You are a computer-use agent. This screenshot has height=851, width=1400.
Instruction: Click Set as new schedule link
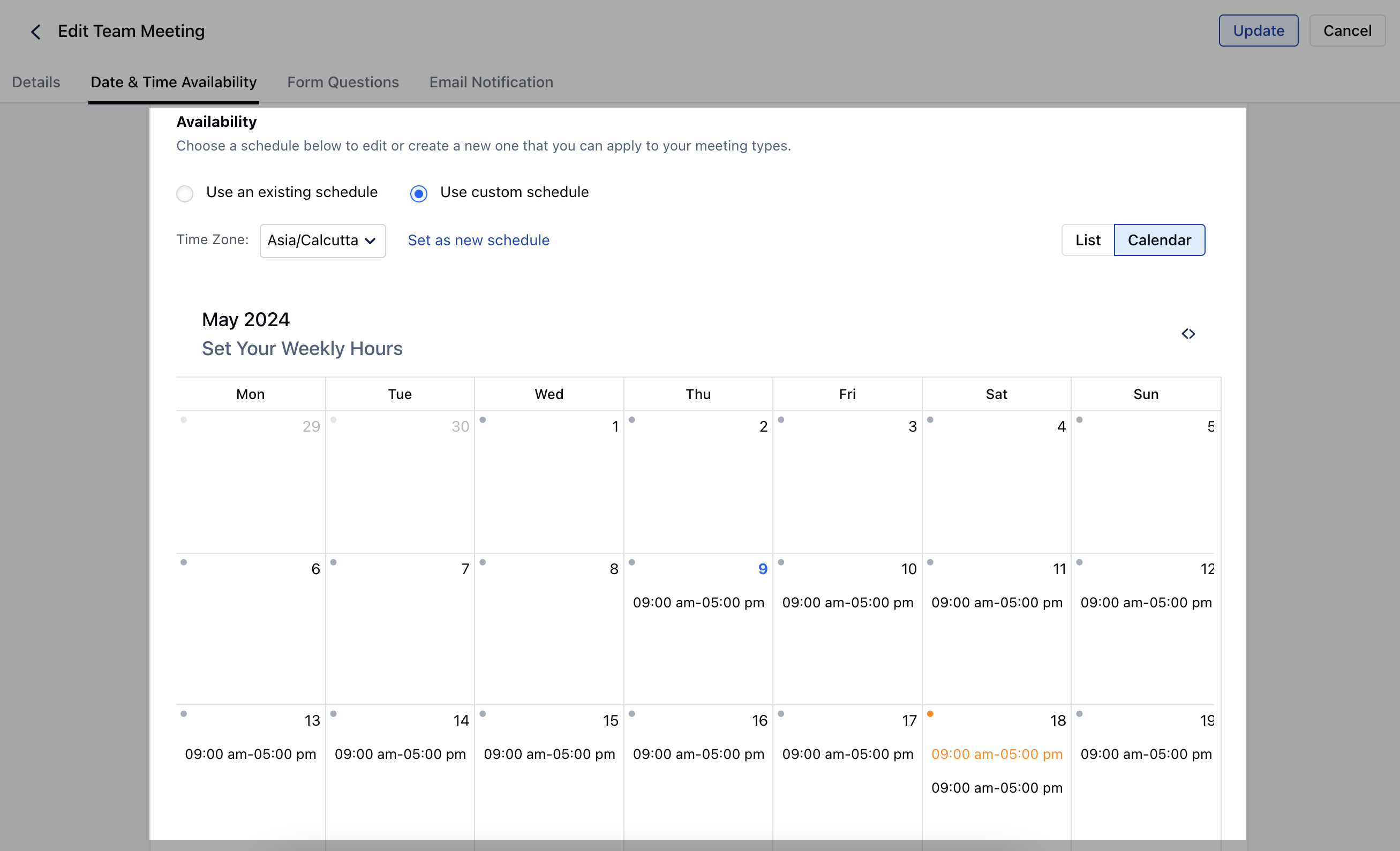click(478, 240)
